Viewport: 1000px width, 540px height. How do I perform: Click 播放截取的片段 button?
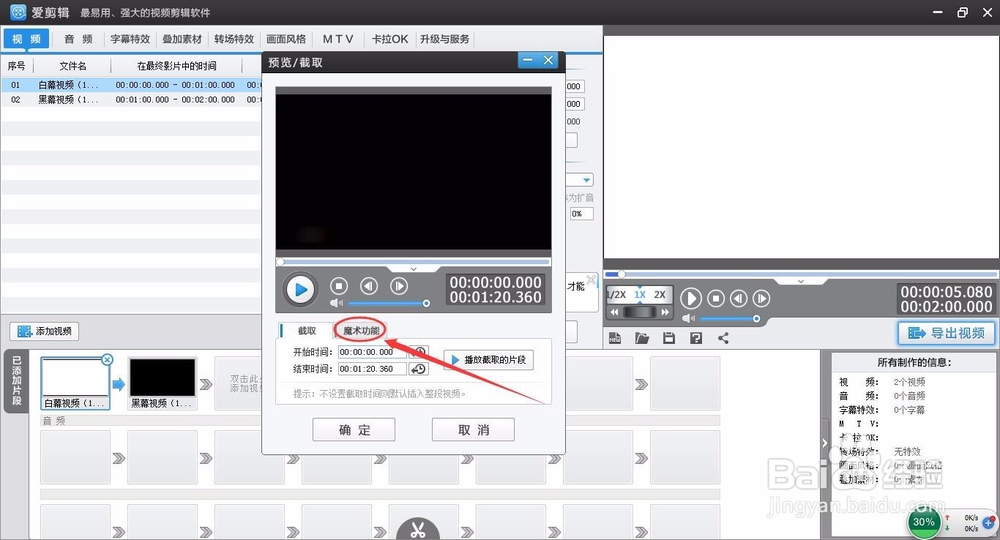point(489,360)
